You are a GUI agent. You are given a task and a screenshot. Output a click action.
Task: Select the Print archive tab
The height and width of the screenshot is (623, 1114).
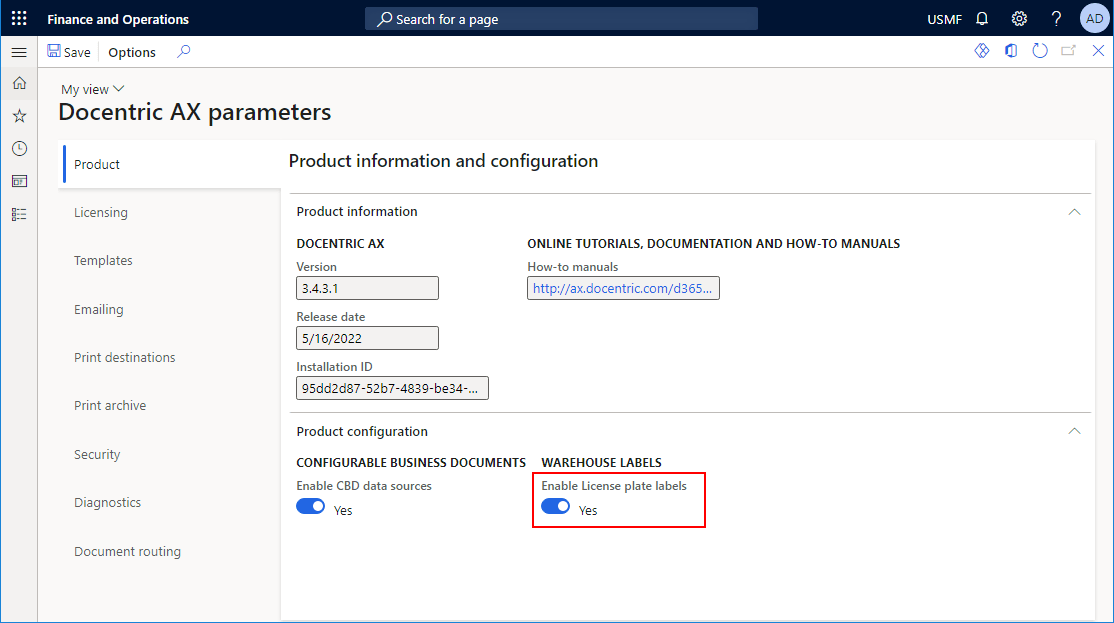coord(171,406)
